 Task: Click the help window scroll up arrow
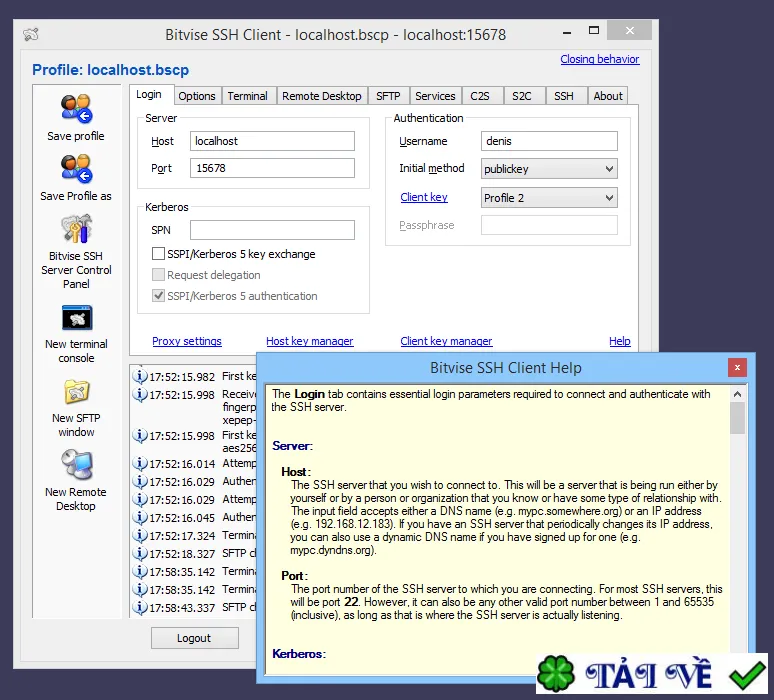click(737, 394)
